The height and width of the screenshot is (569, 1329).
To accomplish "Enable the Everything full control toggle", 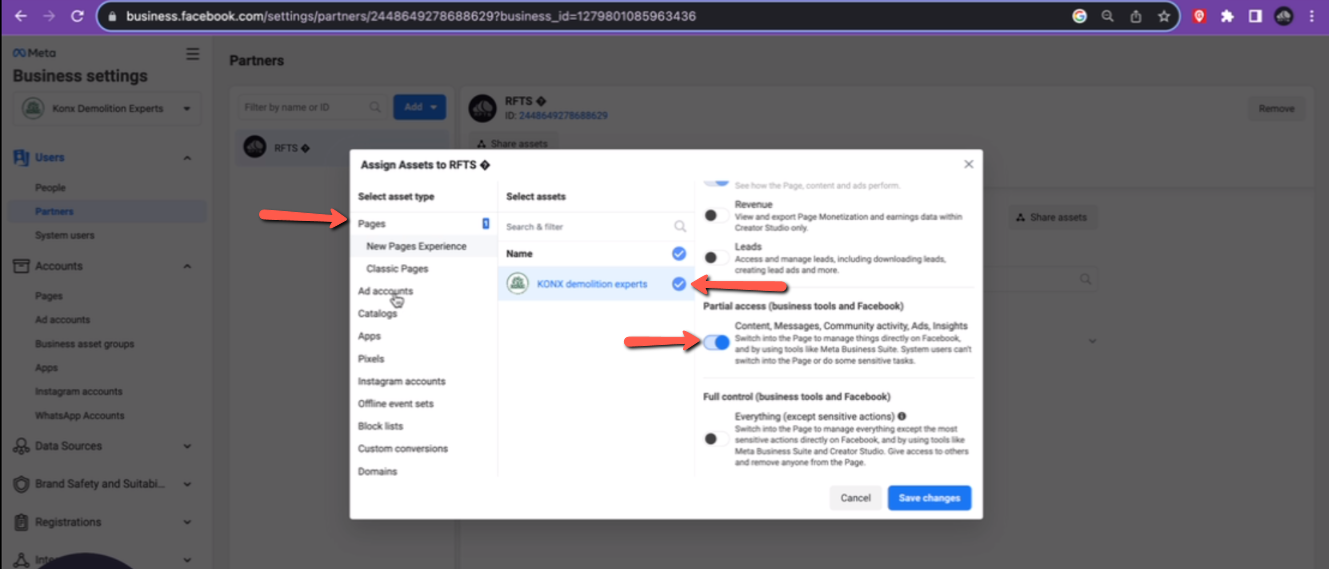I will pos(715,438).
